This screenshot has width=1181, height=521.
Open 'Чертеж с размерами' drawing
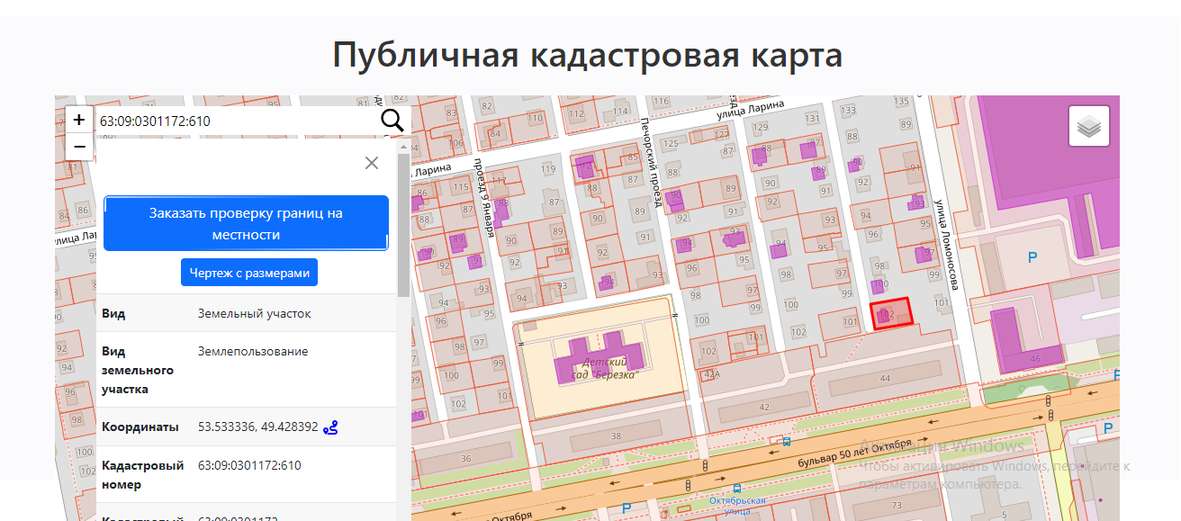(x=249, y=272)
